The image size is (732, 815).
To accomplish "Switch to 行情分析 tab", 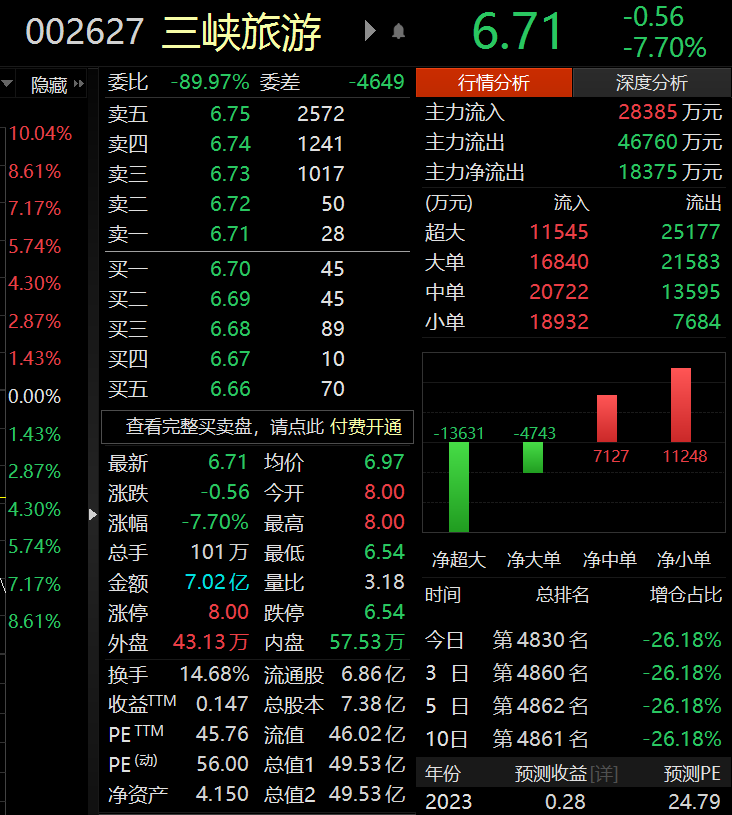I will [493, 82].
